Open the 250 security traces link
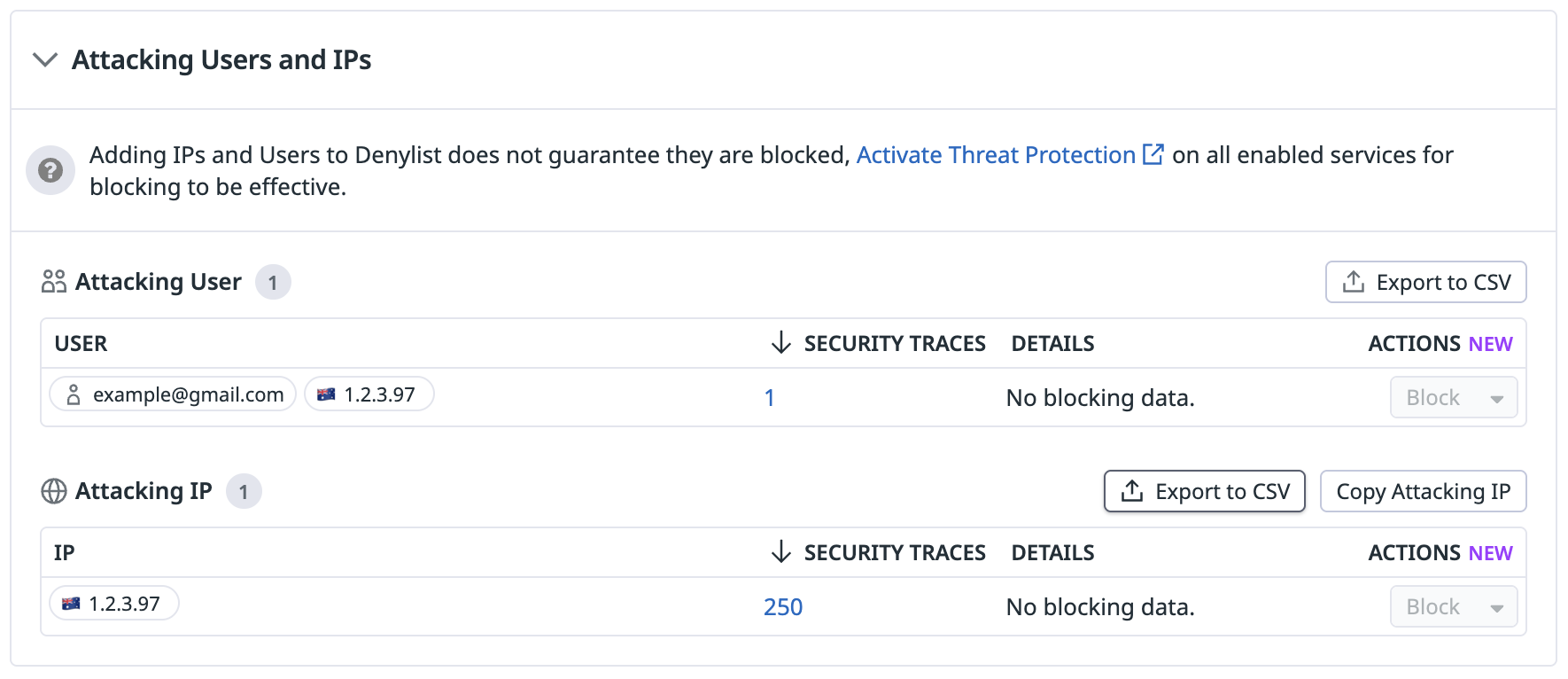The image size is (1568, 679). coord(783,607)
